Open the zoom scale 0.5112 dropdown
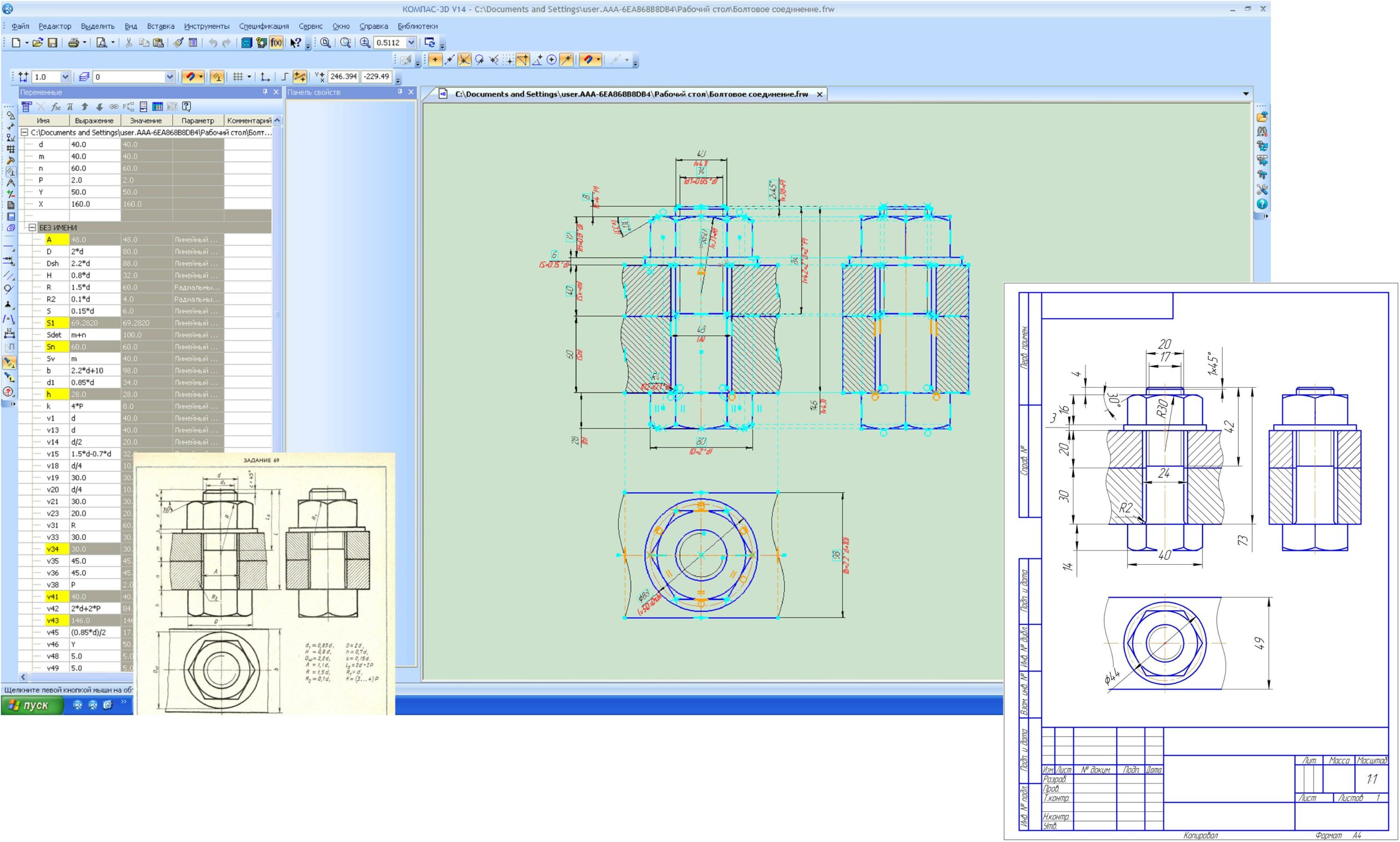 coord(411,43)
